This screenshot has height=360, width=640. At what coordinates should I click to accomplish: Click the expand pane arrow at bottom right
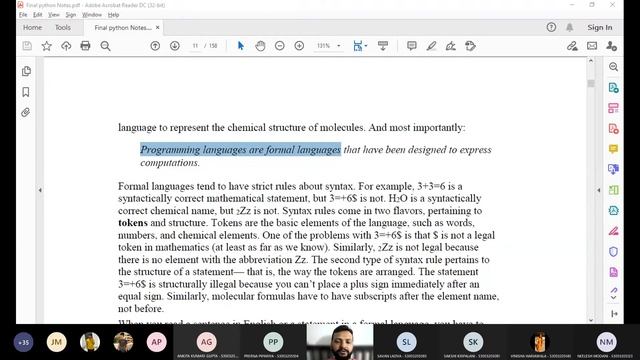click(x=614, y=313)
